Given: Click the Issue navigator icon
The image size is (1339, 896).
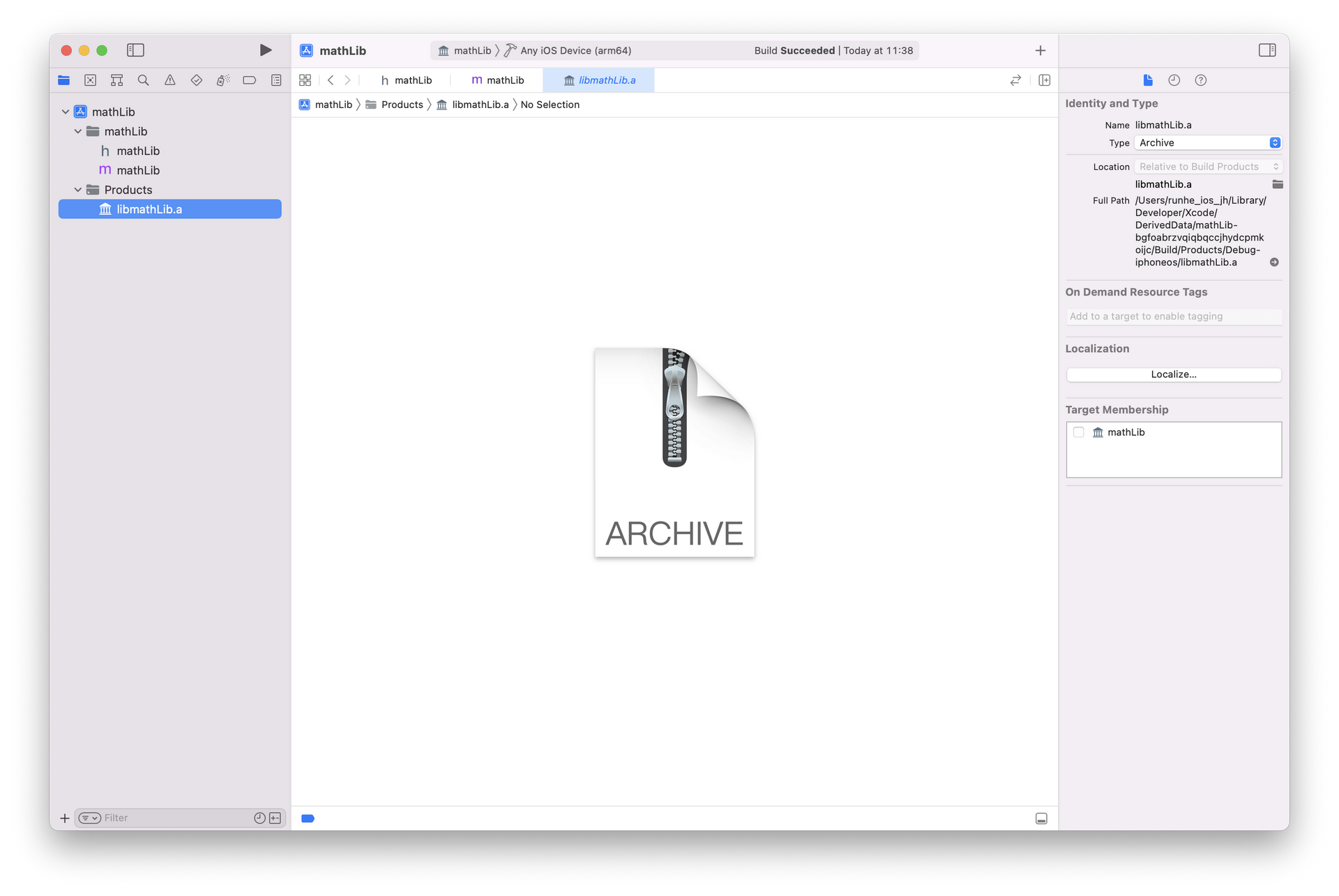Looking at the screenshot, I should click(x=170, y=80).
